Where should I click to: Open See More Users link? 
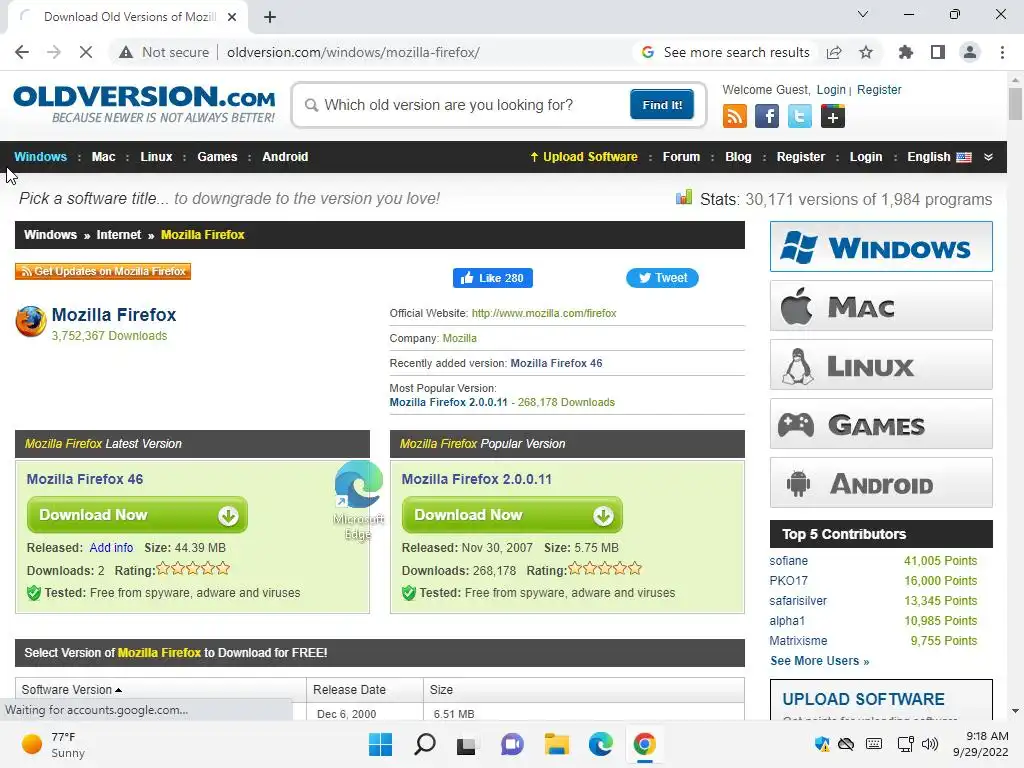pos(820,661)
